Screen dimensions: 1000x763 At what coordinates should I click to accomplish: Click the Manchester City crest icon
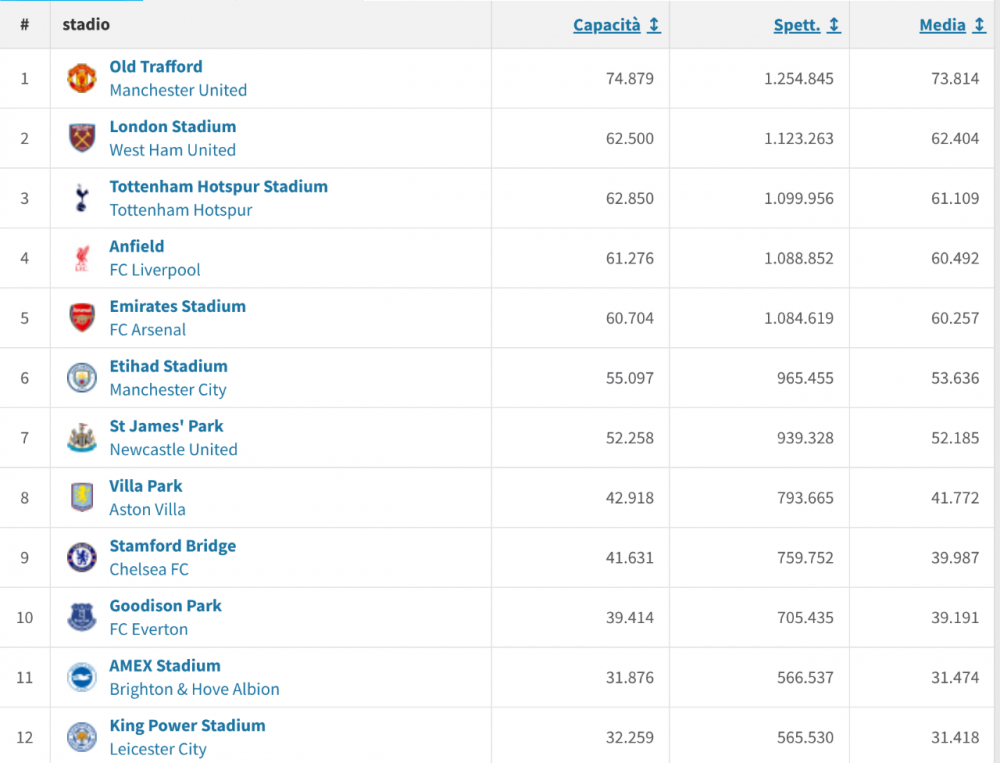(x=82, y=378)
